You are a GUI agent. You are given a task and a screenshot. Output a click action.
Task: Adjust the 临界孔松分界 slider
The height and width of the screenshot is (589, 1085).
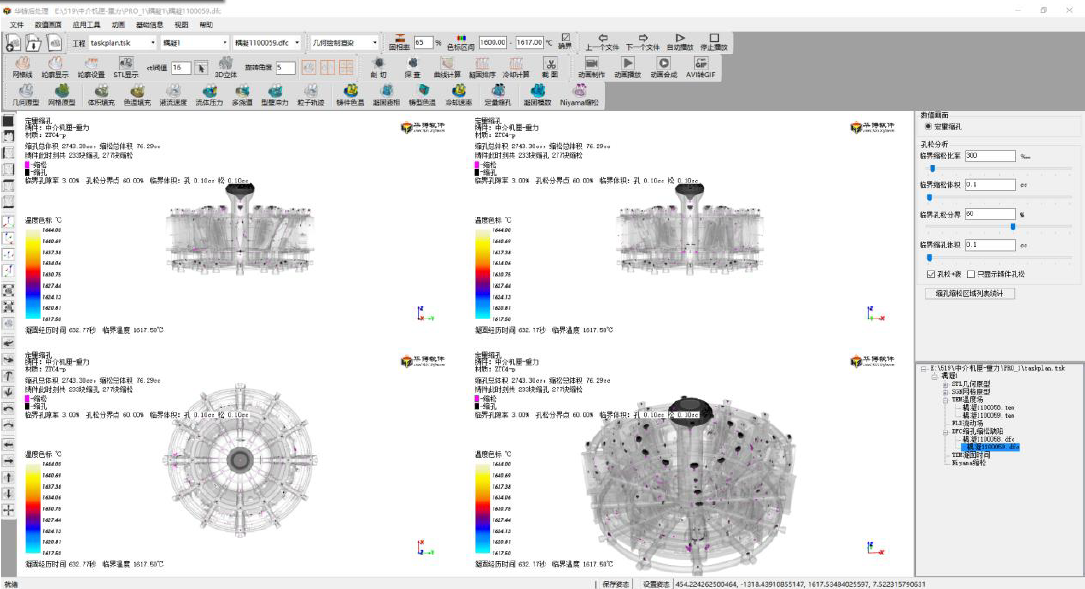coord(1012,226)
